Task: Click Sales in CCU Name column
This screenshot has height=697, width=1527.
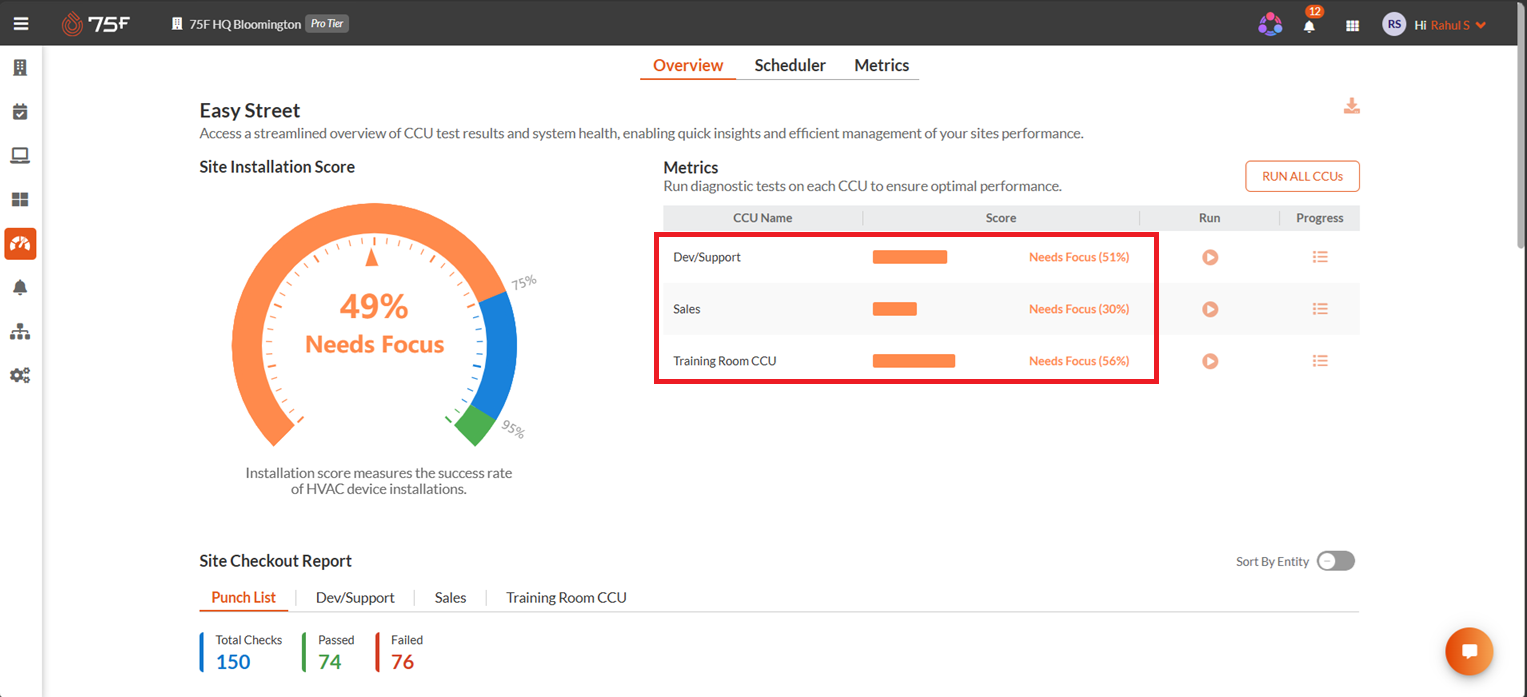Action: 687,309
